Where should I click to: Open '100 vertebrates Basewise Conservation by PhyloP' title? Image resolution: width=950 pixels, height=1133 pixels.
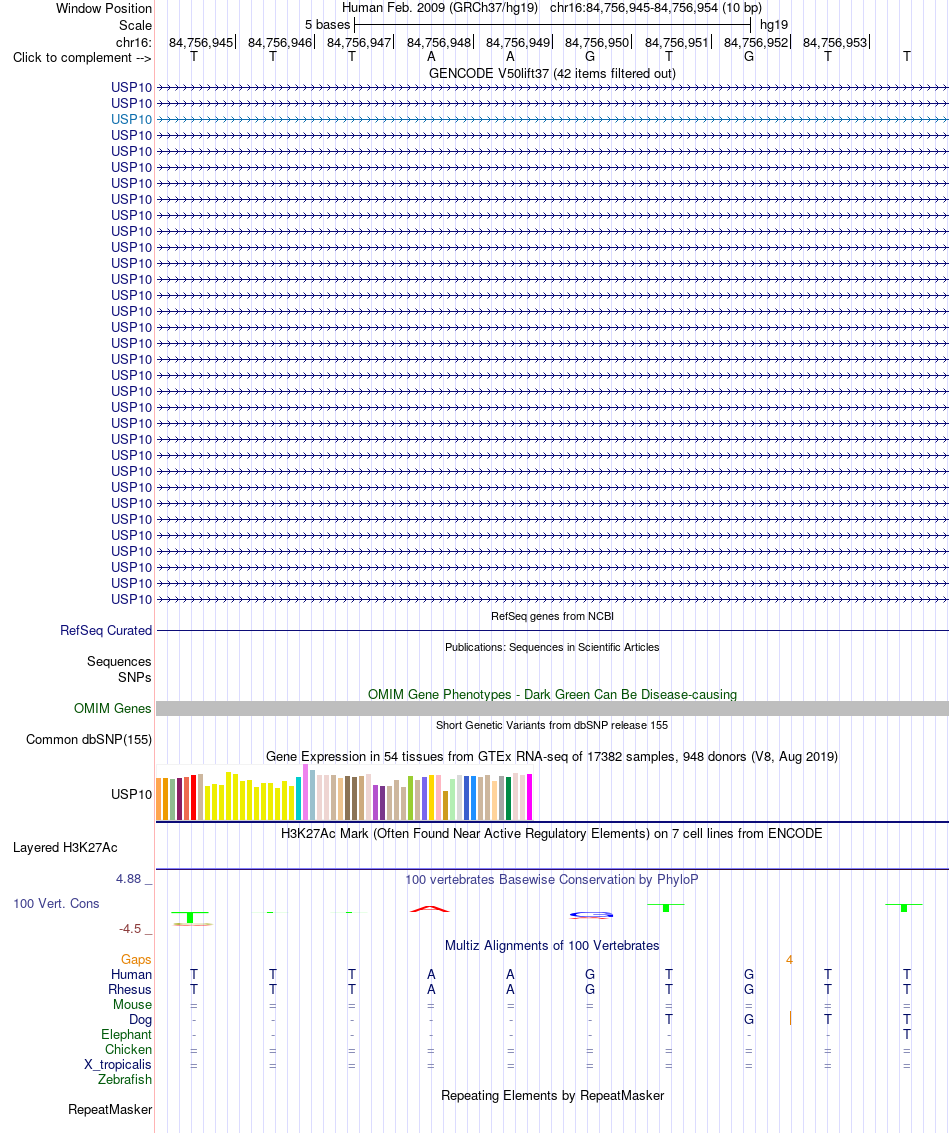click(552, 880)
